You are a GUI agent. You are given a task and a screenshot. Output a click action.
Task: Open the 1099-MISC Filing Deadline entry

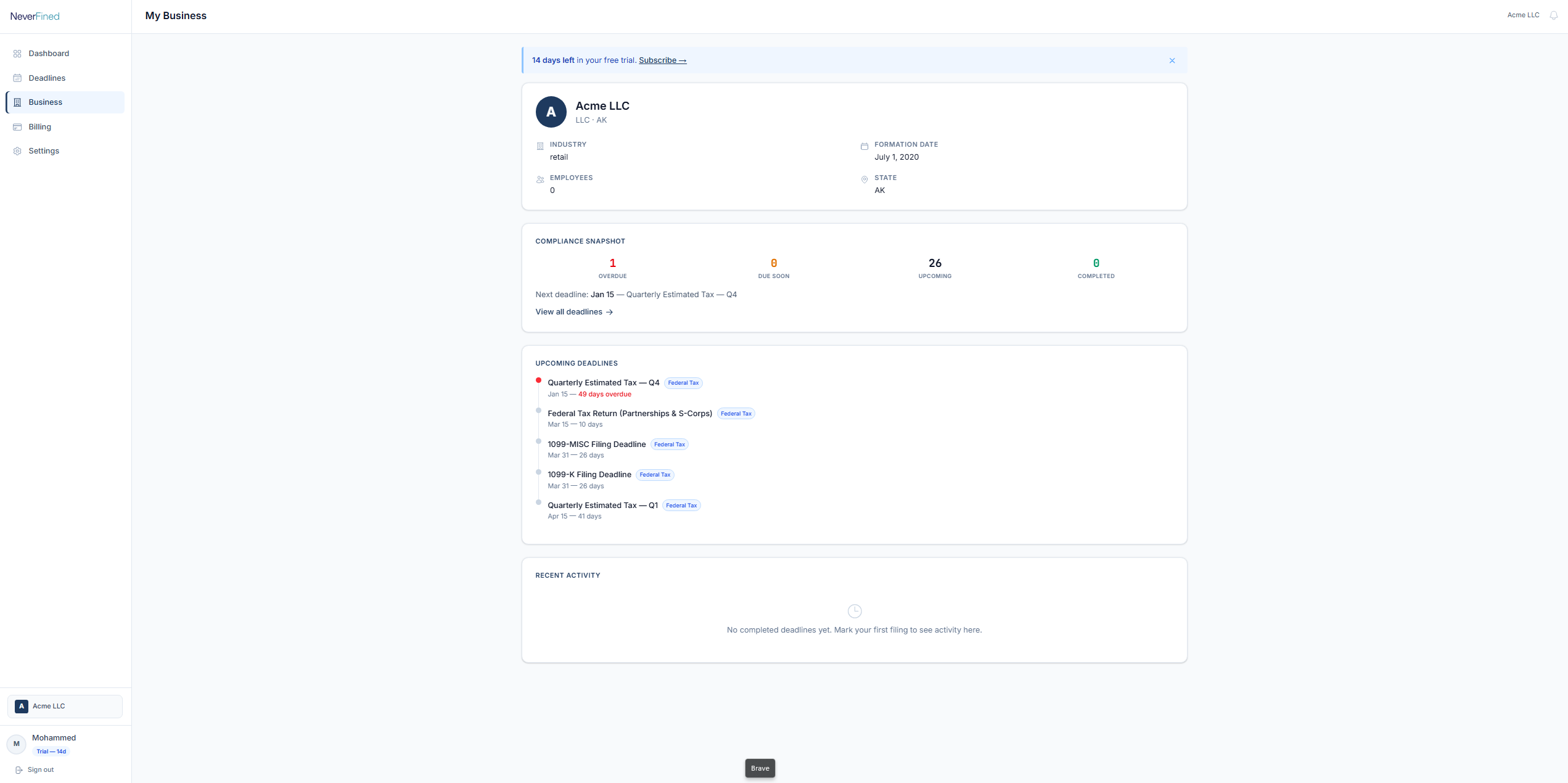(596, 445)
